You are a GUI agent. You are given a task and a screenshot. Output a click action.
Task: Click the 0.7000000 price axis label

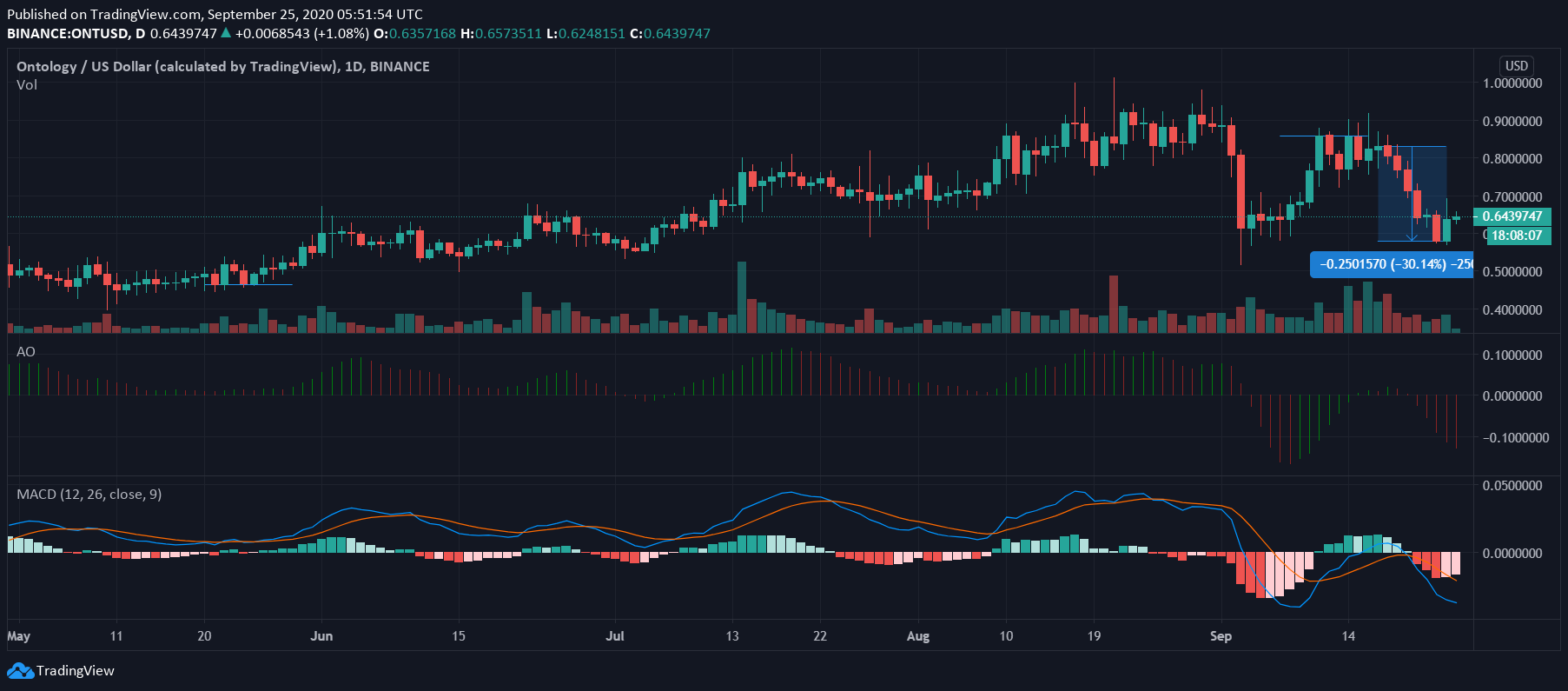tap(1512, 197)
